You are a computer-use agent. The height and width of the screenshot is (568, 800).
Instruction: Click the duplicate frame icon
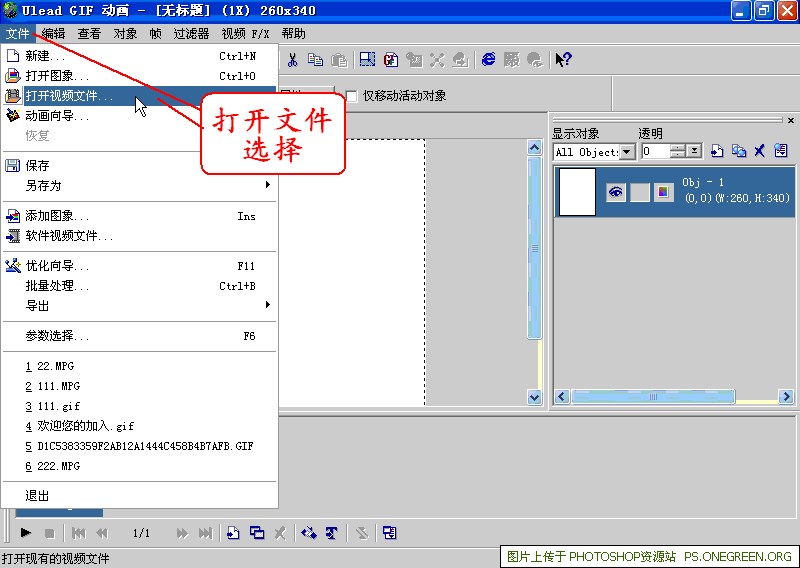[x=257, y=533]
